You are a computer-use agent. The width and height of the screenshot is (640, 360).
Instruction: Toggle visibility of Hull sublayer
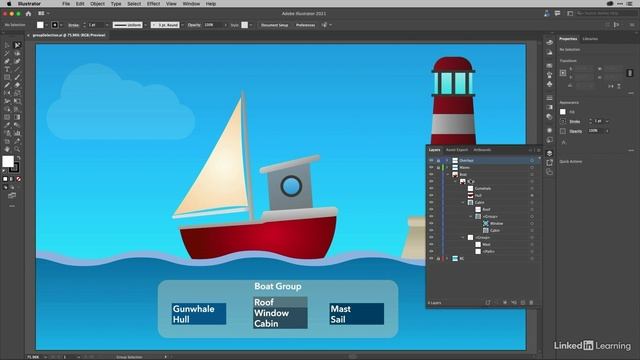[x=431, y=196]
